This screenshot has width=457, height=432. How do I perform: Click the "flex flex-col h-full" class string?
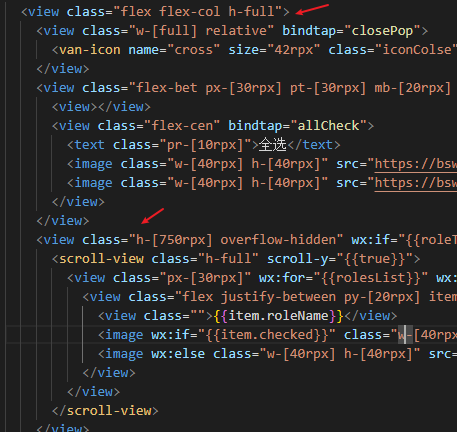(x=197, y=12)
